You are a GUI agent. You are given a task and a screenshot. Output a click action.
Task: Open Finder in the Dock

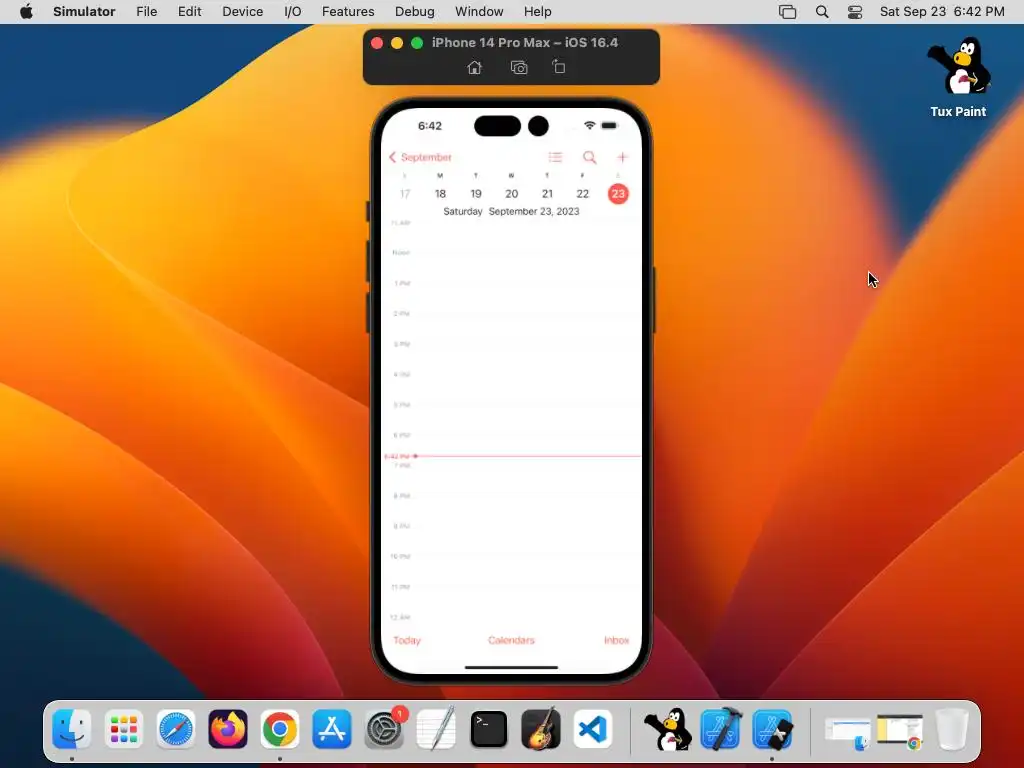pos(72,729)
